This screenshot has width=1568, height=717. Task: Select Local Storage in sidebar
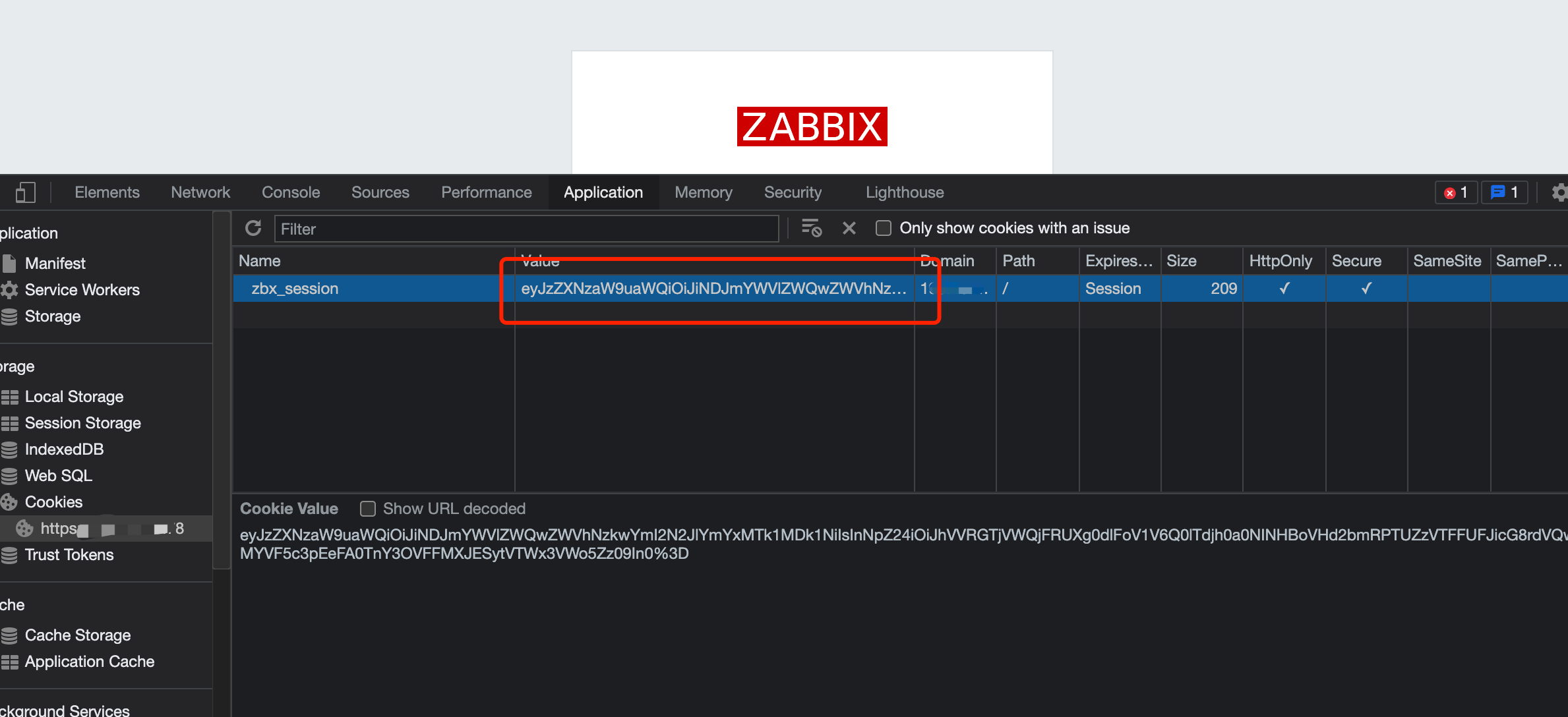[x=74, y=397]
